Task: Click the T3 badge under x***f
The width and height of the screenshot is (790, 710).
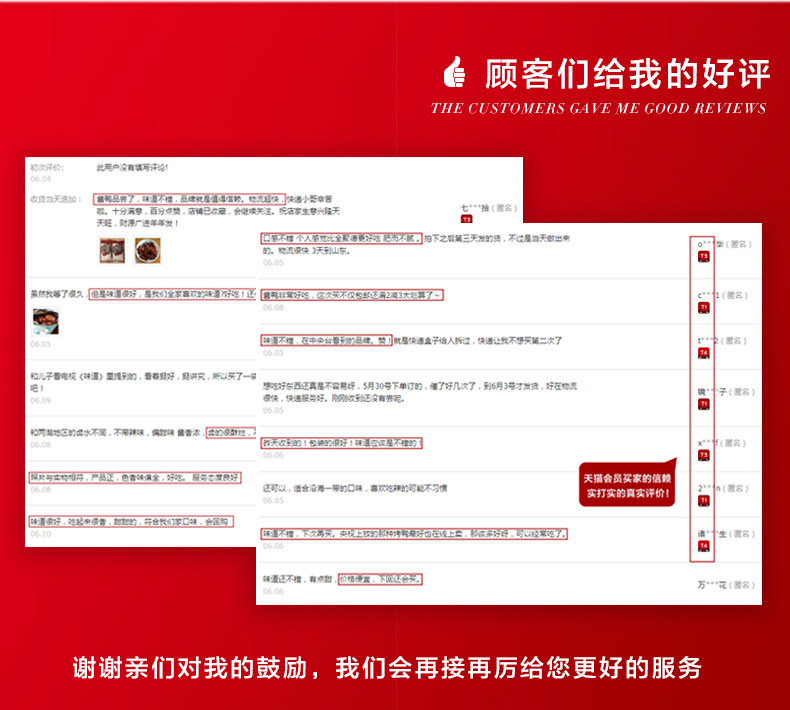Action: [703, 456]
